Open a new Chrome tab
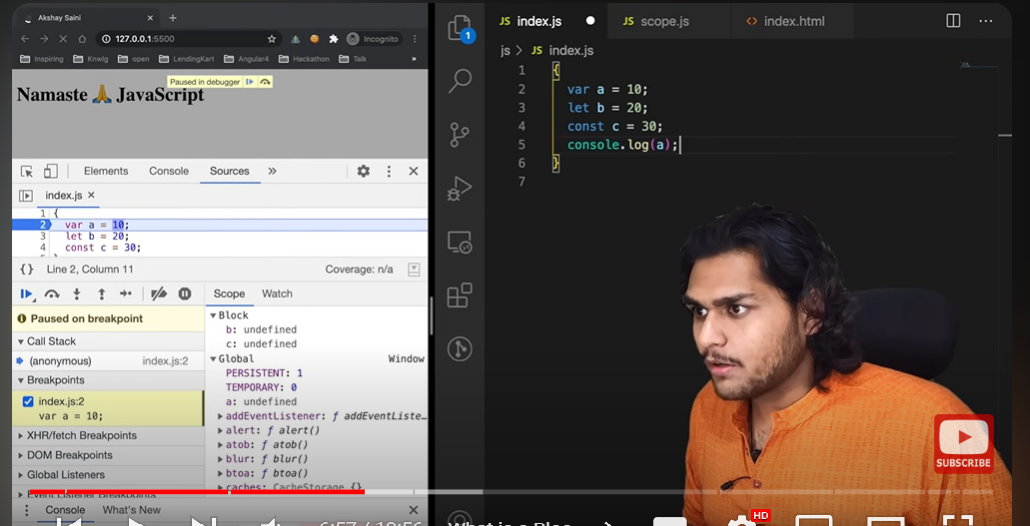The width and height of the screenshot is (1030, 526). click(173, 18)
